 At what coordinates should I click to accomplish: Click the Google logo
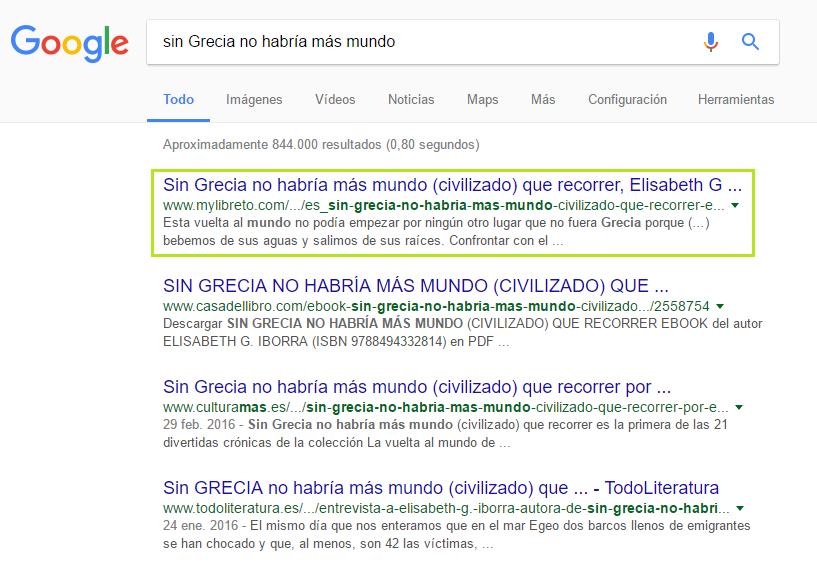pyautogui.click(x=69, y=43)
